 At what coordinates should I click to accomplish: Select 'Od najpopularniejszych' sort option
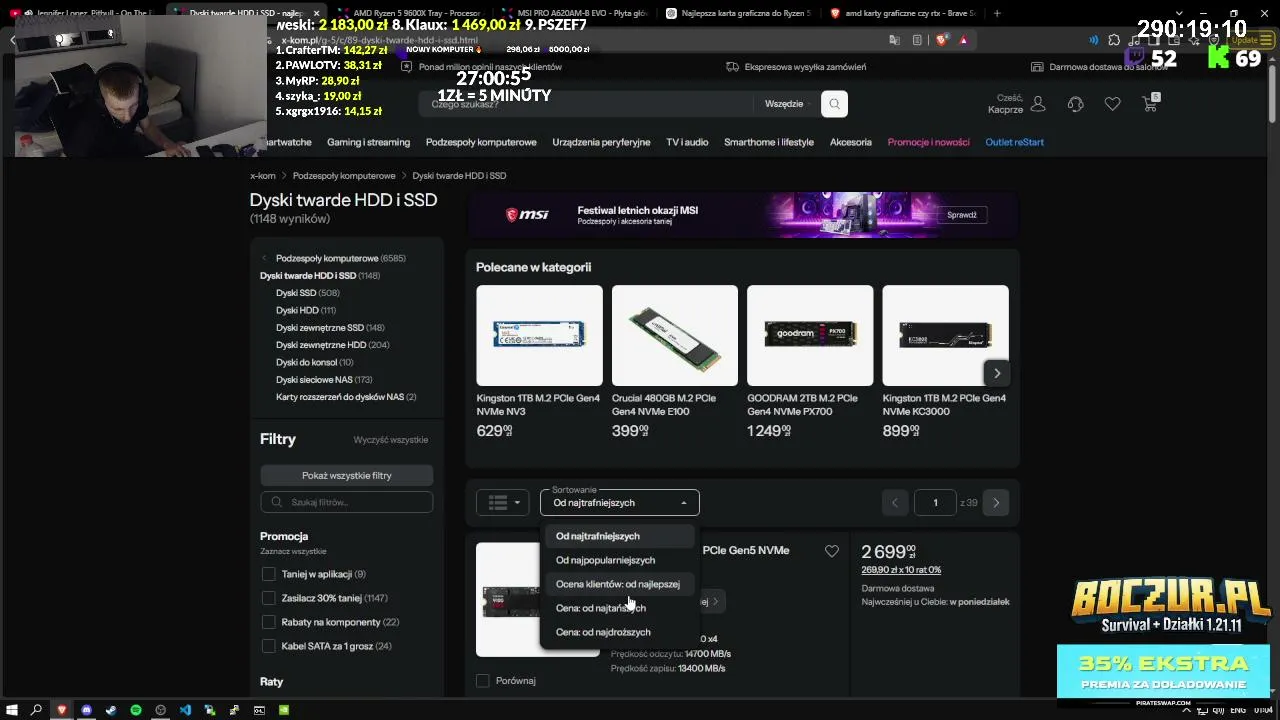click(619, 560)
